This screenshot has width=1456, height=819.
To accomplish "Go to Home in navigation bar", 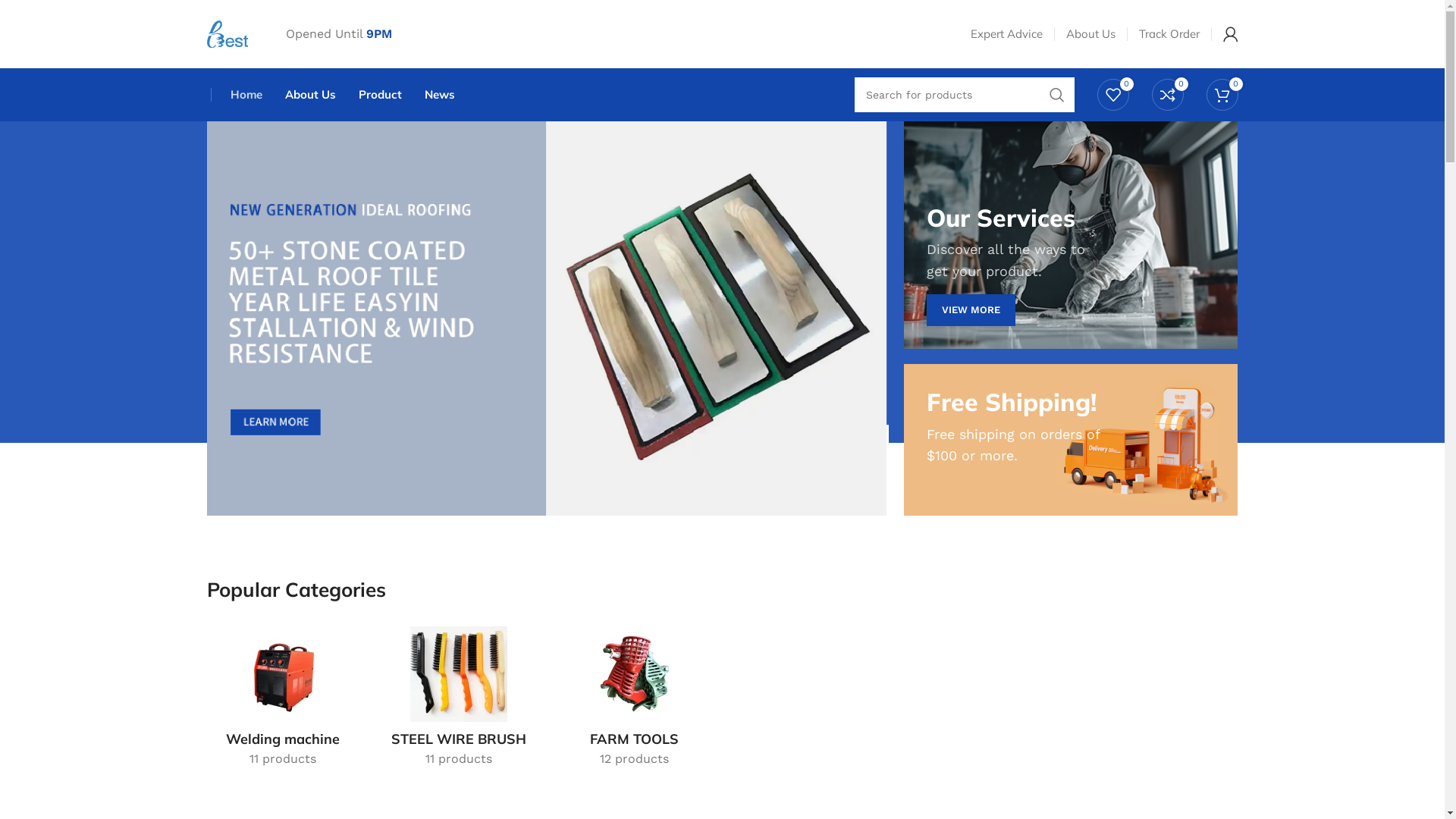I will point(246,95).
